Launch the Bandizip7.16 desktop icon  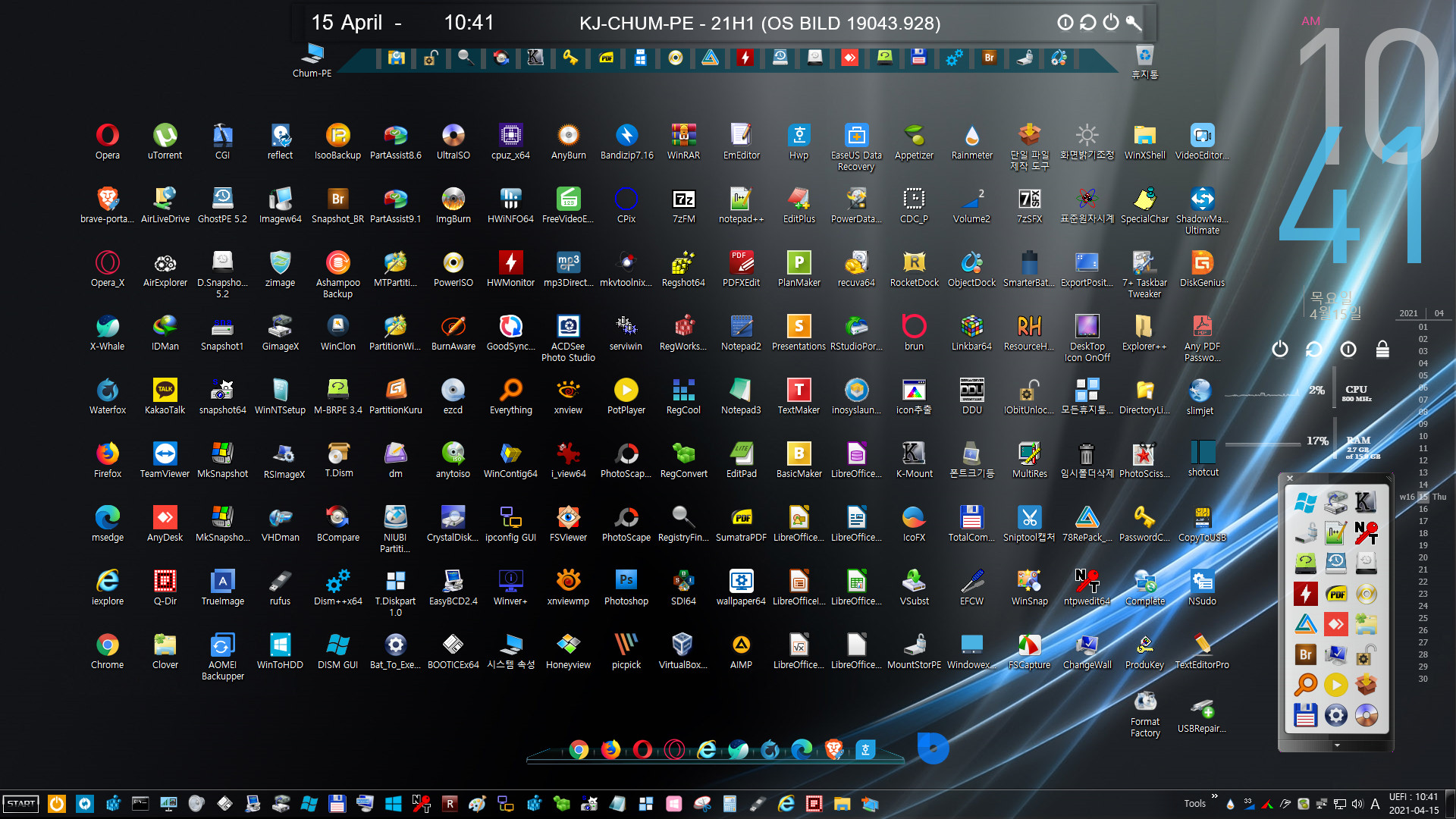[626, 142]
